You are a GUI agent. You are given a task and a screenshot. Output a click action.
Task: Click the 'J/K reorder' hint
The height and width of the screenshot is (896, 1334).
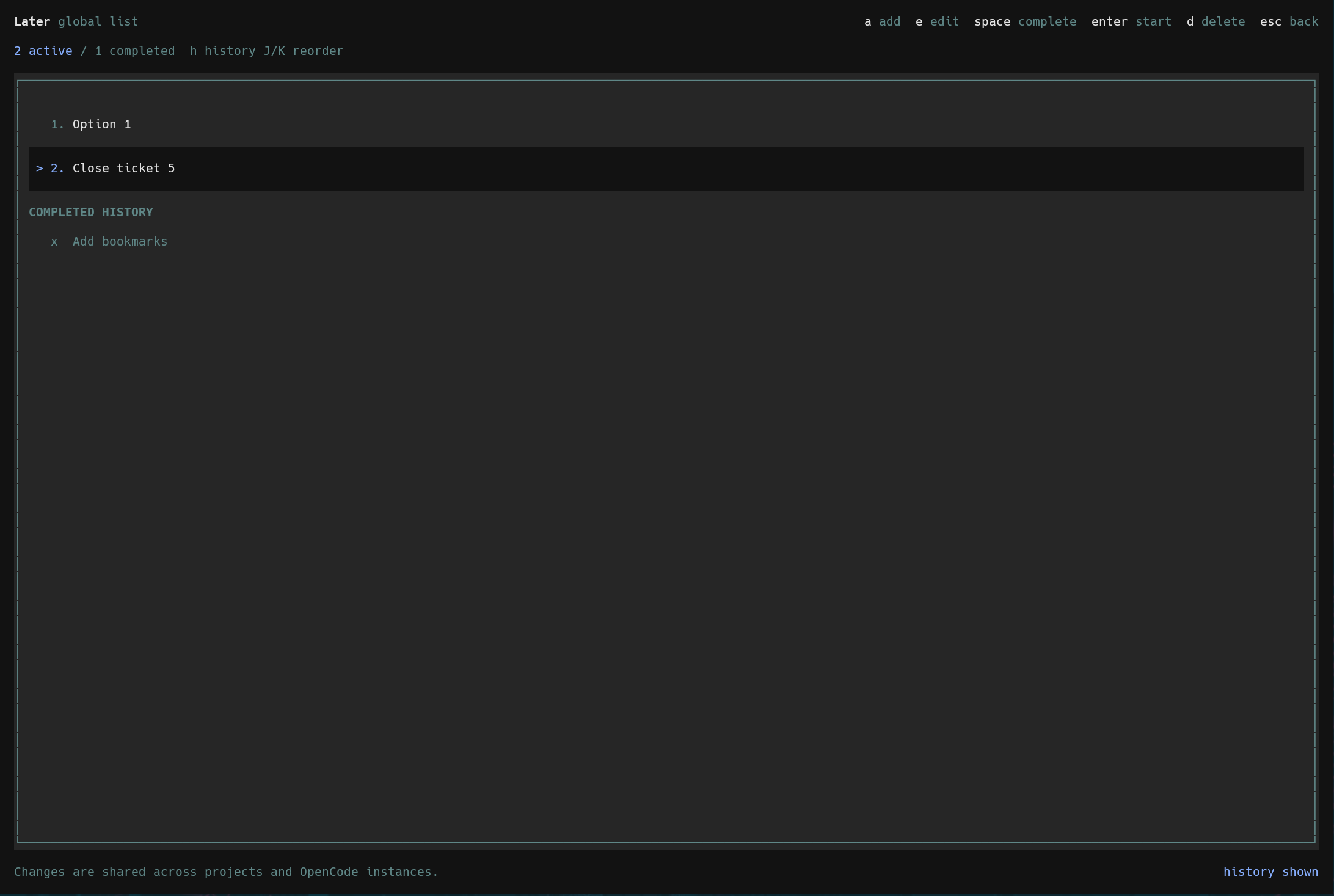[x=304, y=51]
